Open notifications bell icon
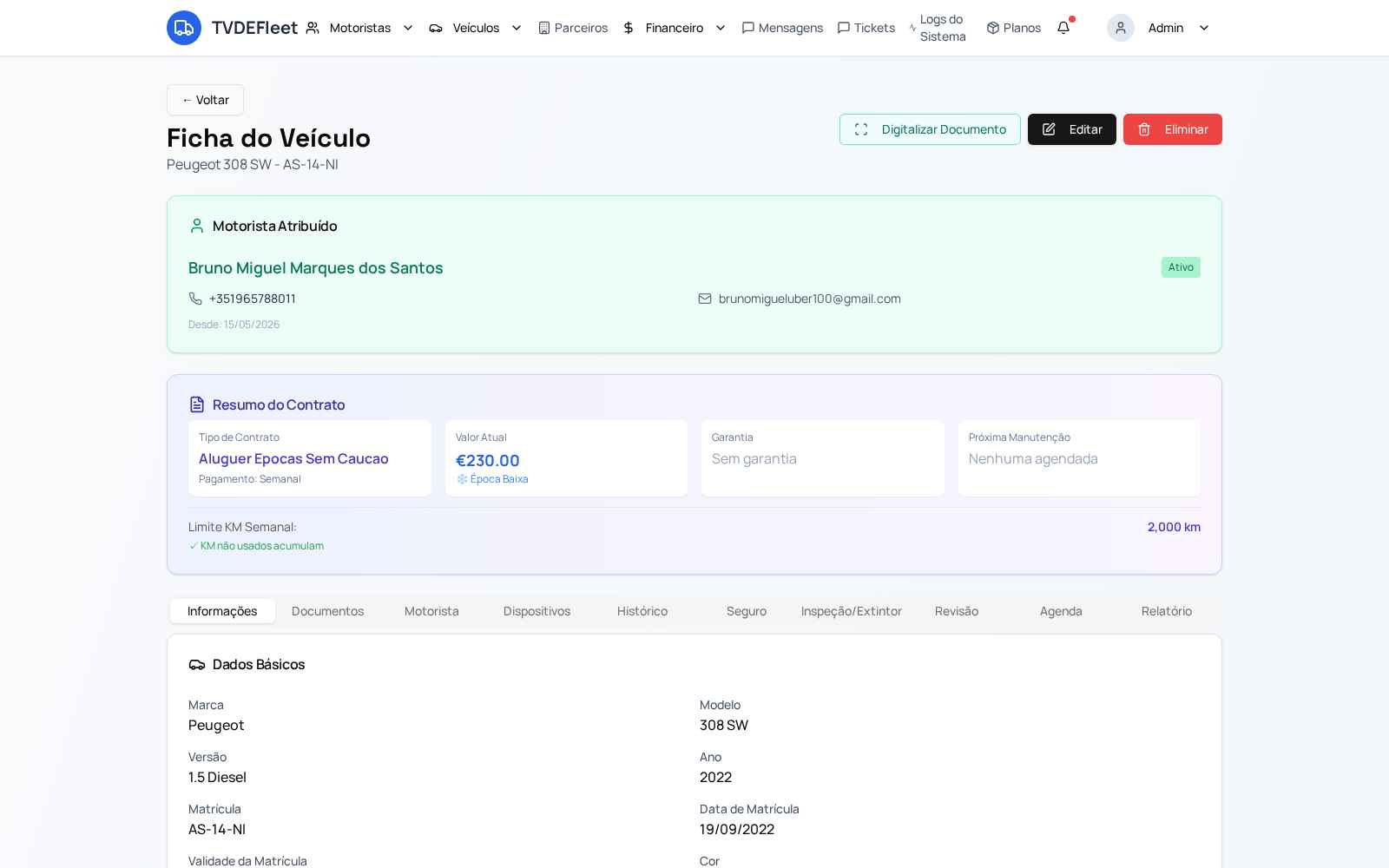Viewport: 1389px width, 868px height. (x=1063, y=28)
